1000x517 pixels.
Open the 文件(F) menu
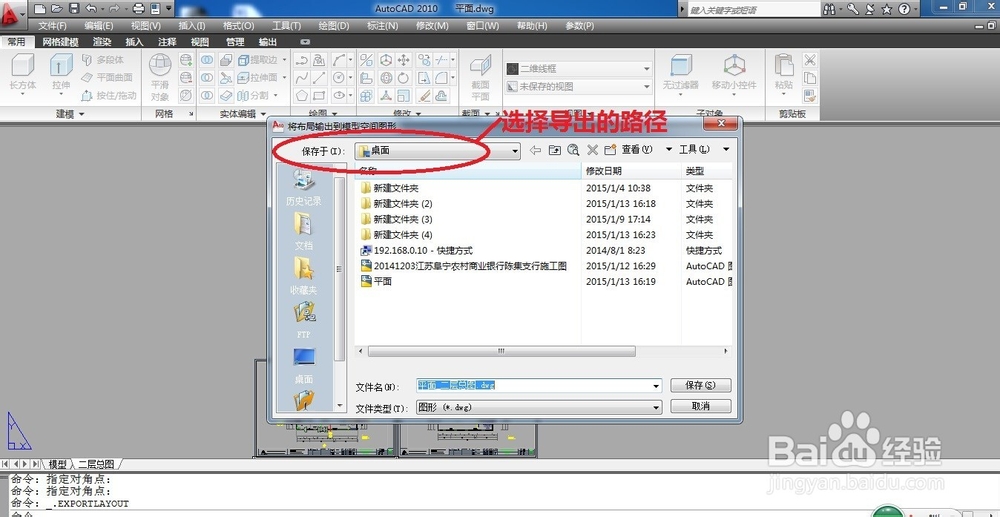click(52, 26)
